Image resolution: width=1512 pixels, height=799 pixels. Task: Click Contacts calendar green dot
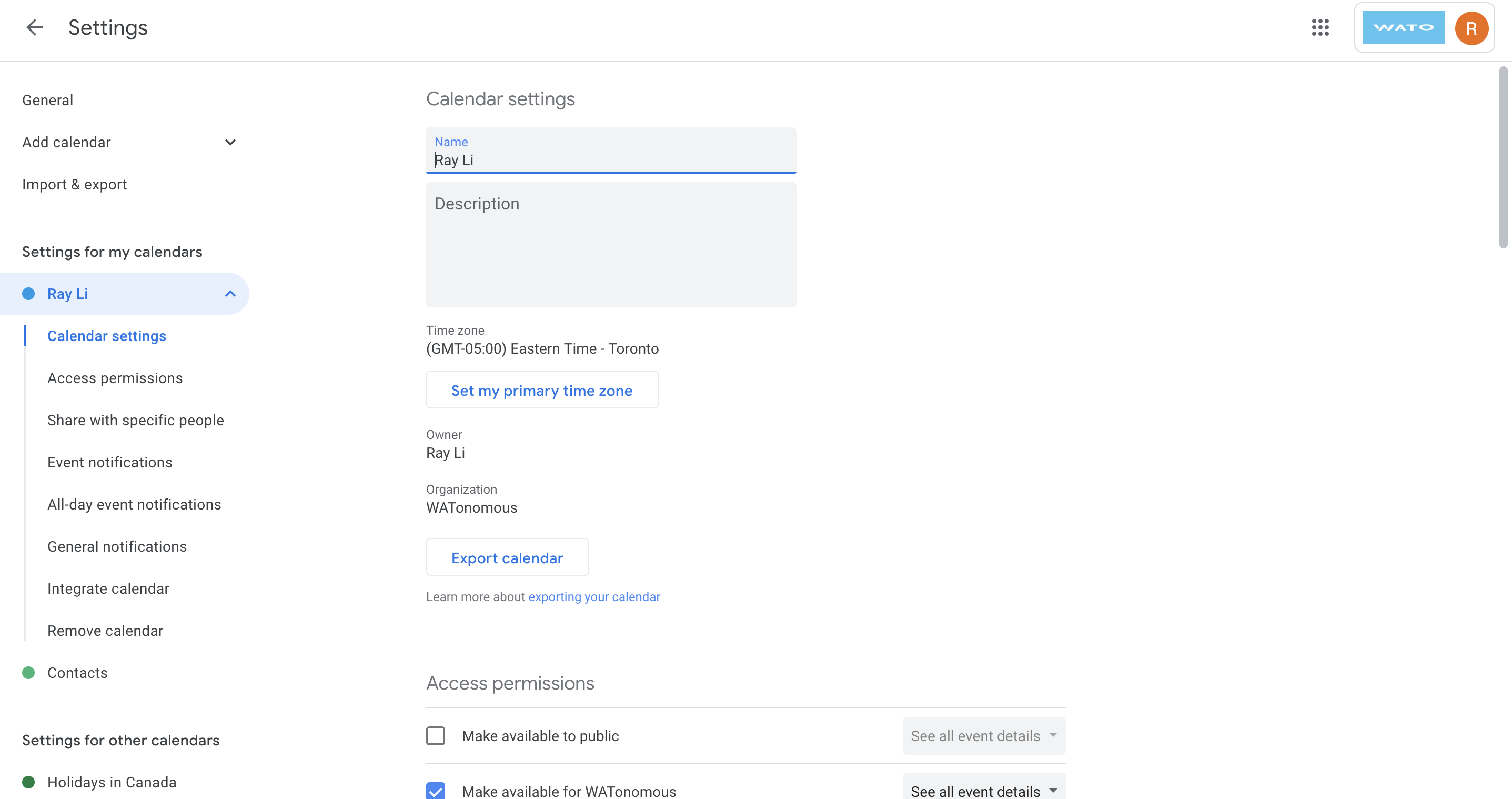(28, 673)
